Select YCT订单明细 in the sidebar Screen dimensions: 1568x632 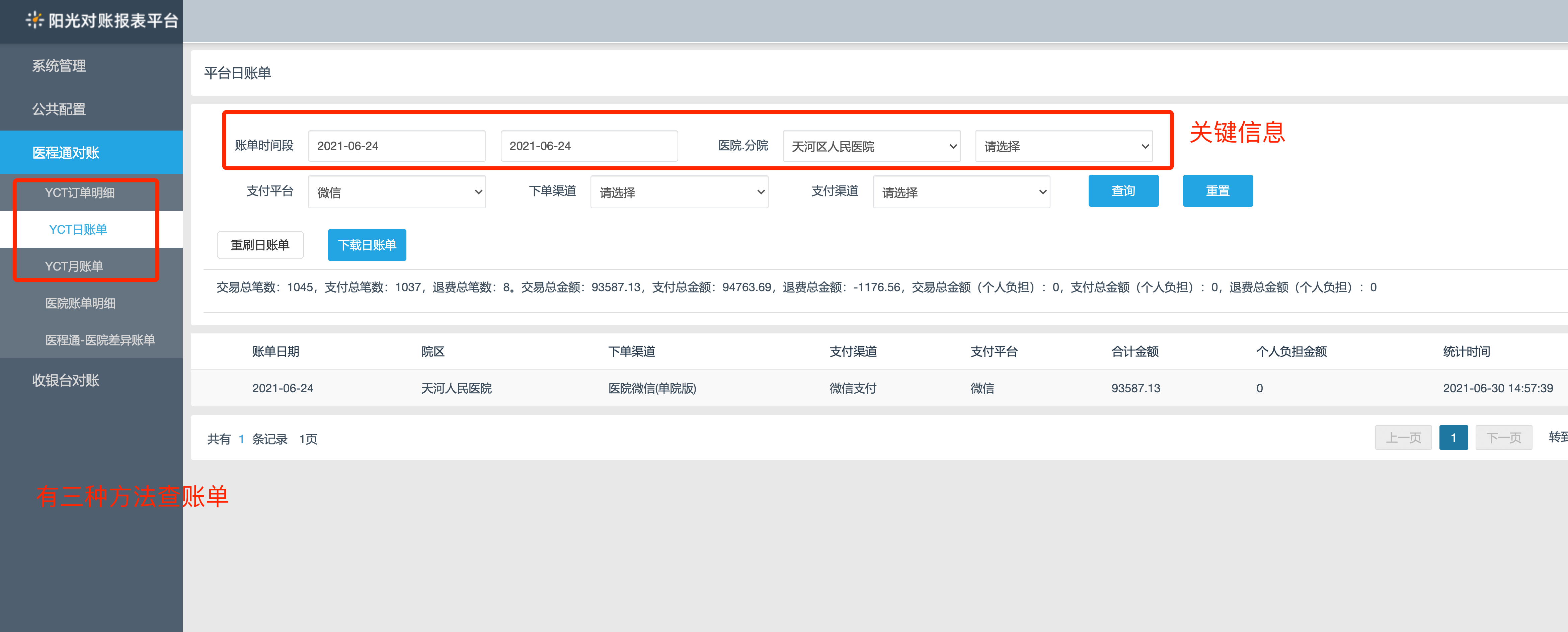[80, 192]
